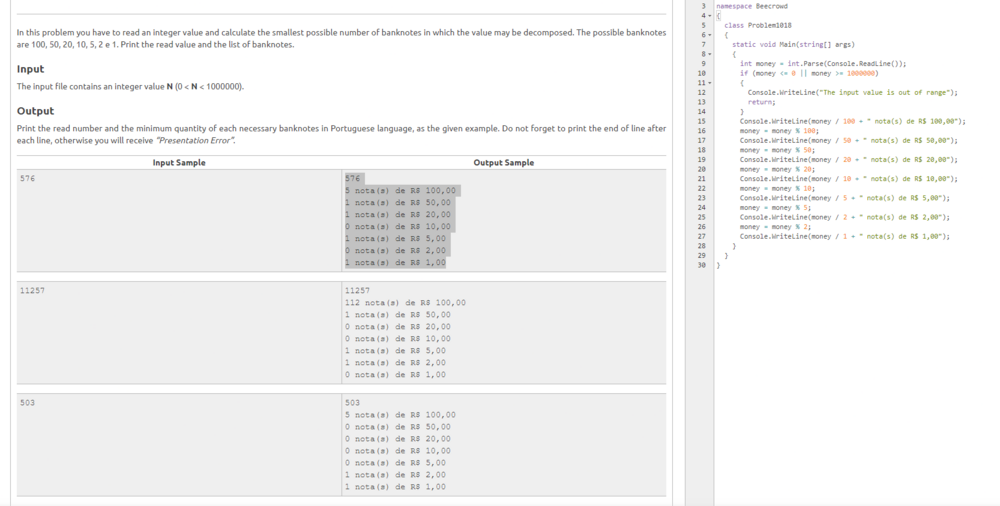Collapse the namespace block at line 4
Image resolution: width=1000 pixels, height=506 pixels.
709,16
